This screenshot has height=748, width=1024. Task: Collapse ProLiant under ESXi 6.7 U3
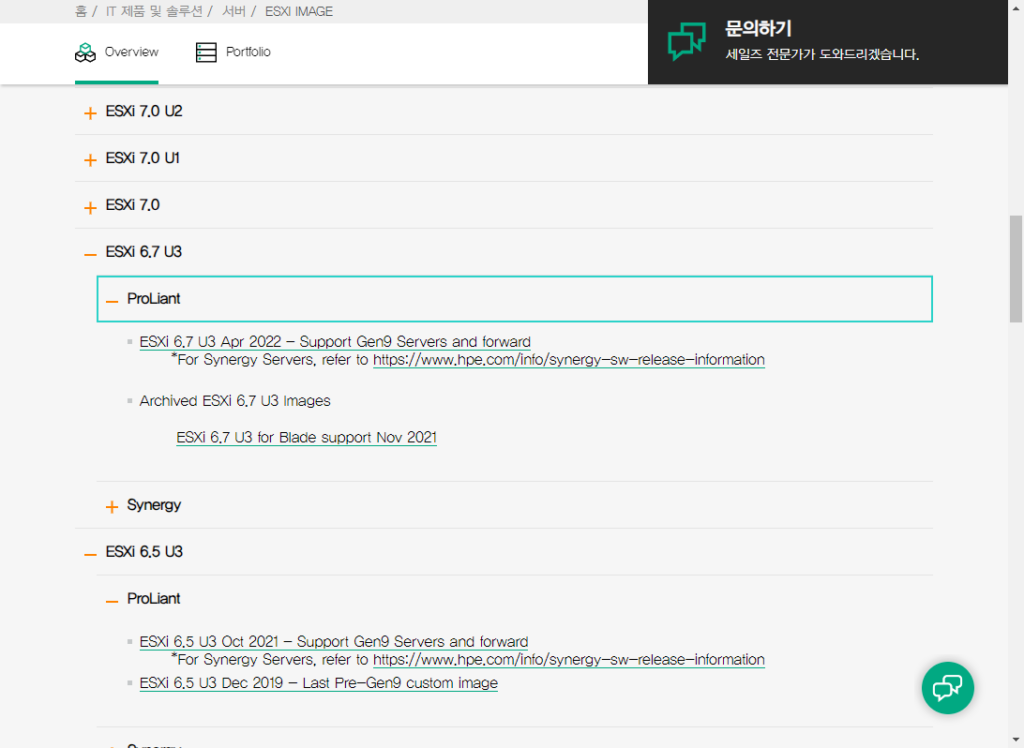coord(515,299)
